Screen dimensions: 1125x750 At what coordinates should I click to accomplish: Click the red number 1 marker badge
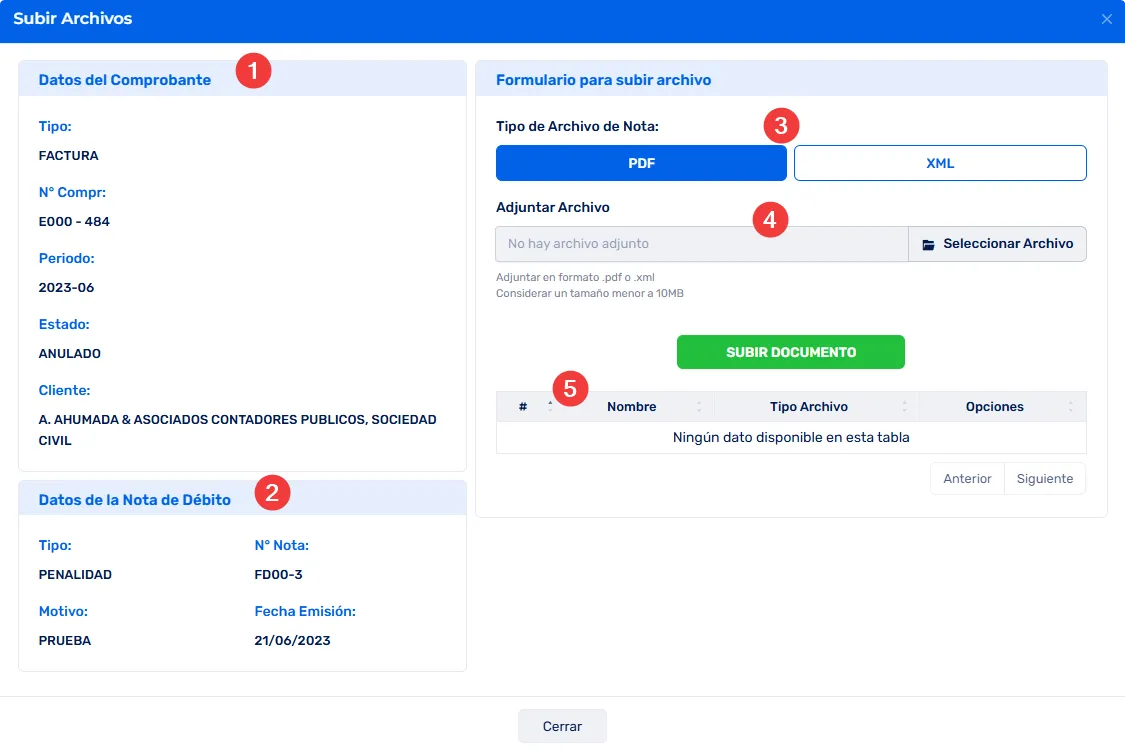[x=253, y=72]
